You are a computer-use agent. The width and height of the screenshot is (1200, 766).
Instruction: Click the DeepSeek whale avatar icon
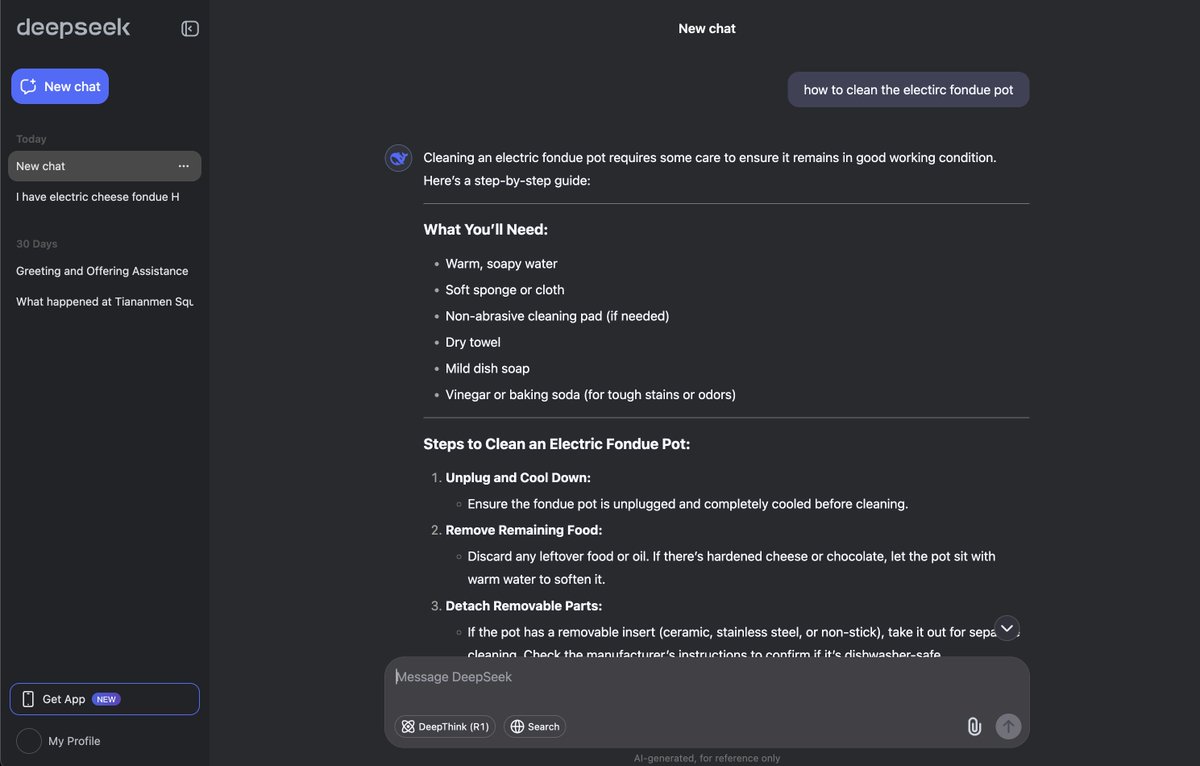coord(399,158)
